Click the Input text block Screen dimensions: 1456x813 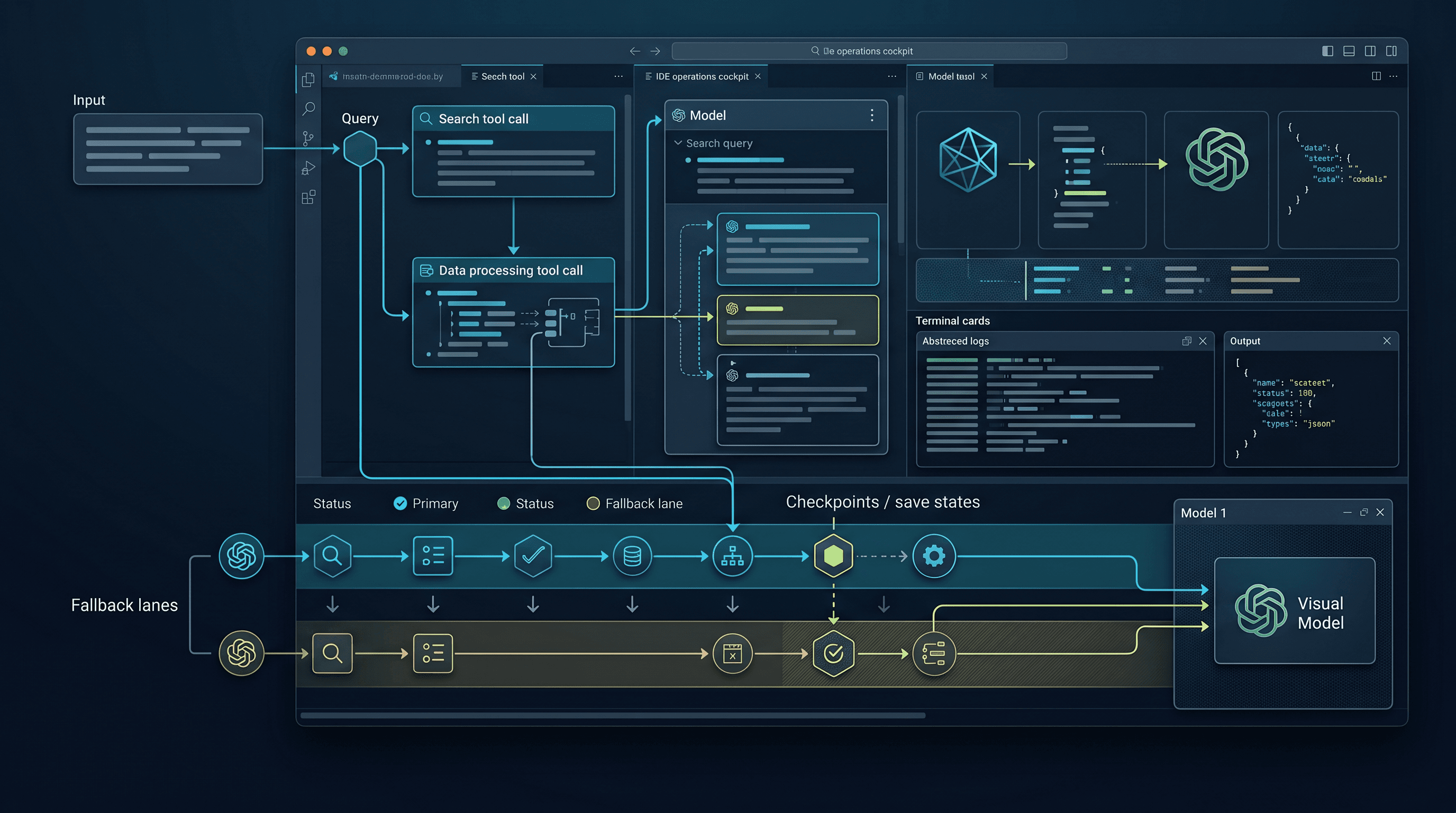click(168, 149)
